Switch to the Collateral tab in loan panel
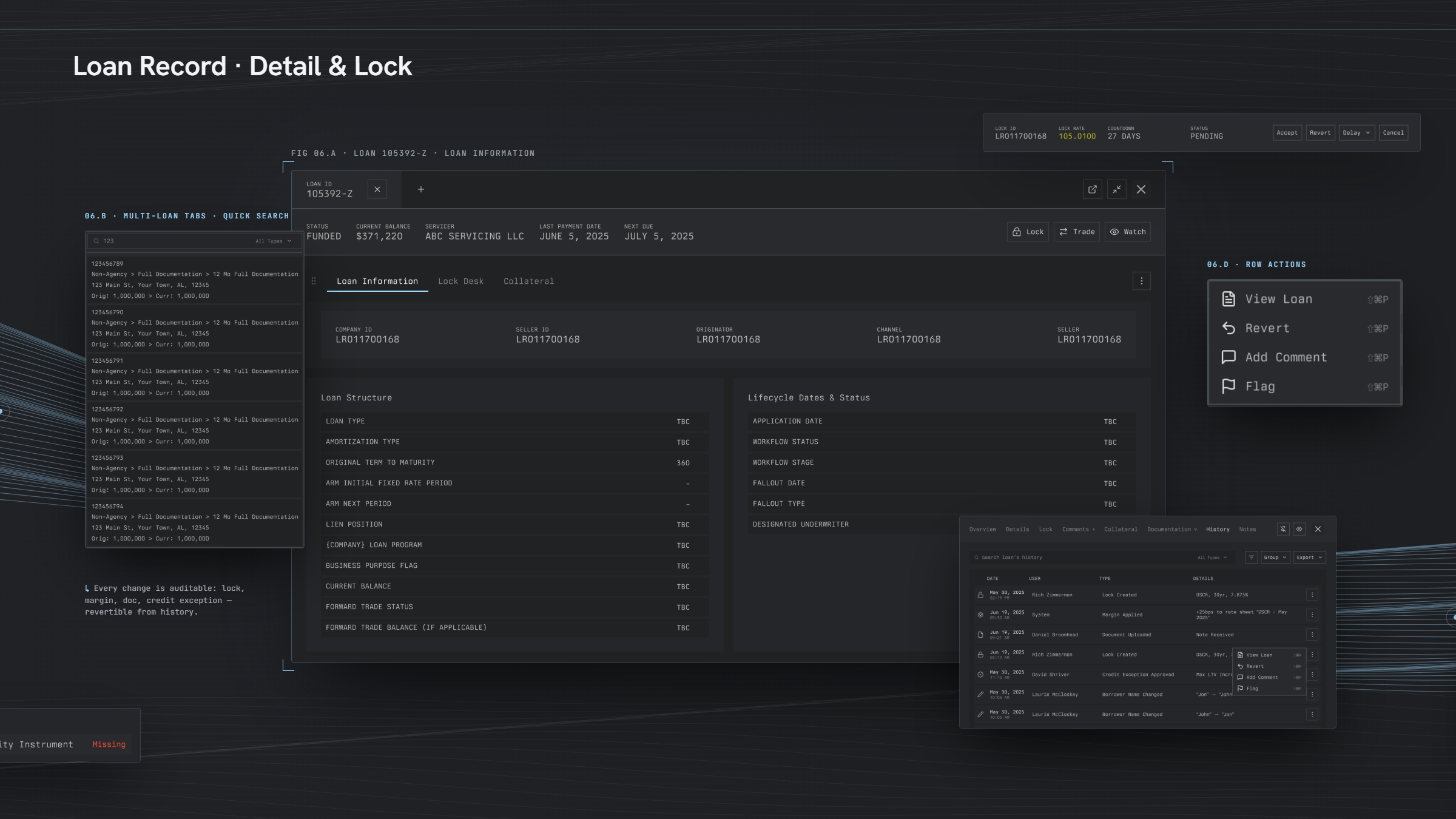1456x819 pixels. (x=528, y=281)
